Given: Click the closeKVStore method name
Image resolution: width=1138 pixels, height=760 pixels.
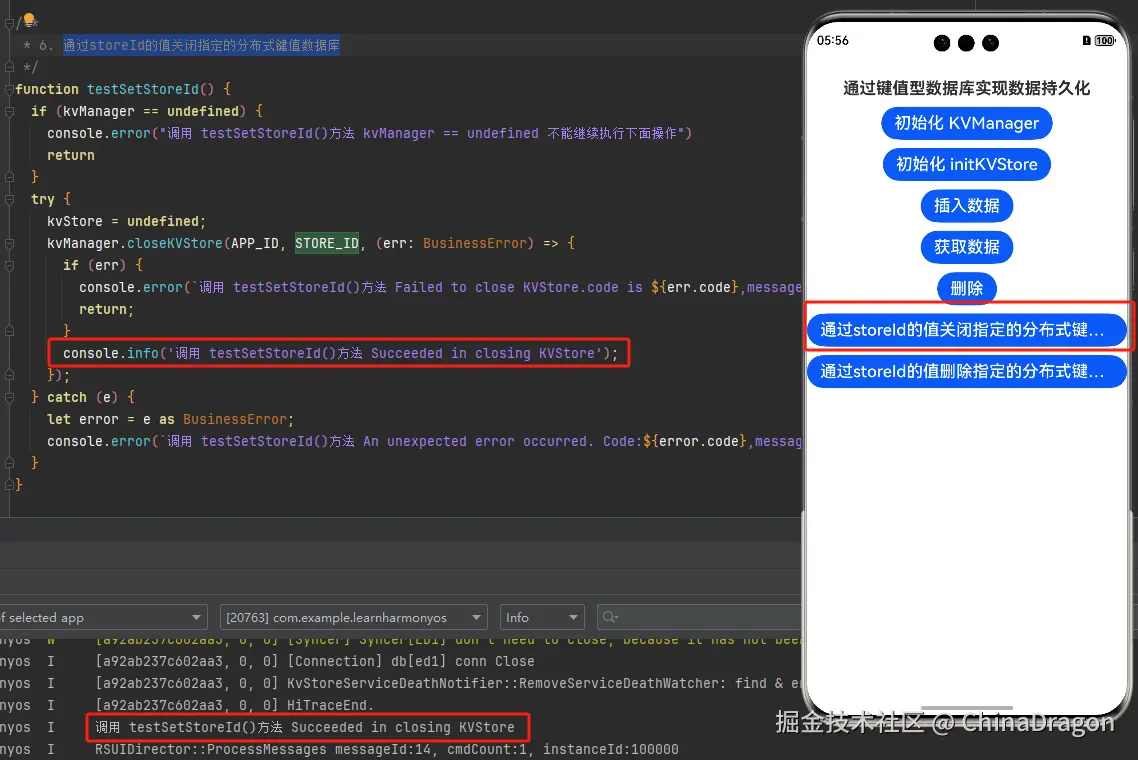Looking at the screenshot, I should click(175, 243).
